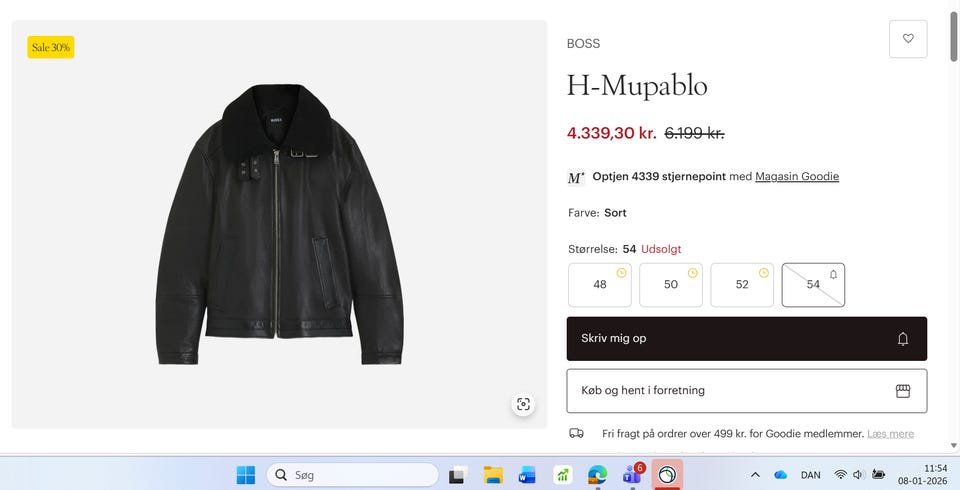Add H-Mupablo to wishlist heart icon

[x=908, y=39]
